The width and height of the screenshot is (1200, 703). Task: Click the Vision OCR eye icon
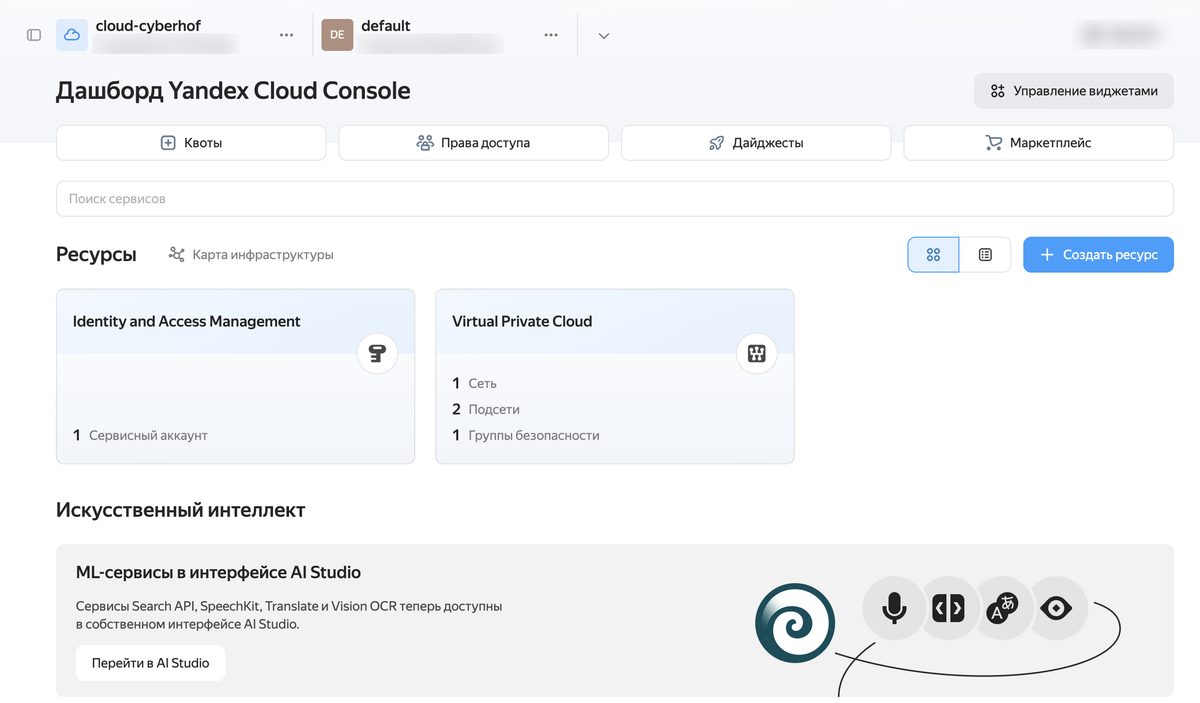(1056, 608)
